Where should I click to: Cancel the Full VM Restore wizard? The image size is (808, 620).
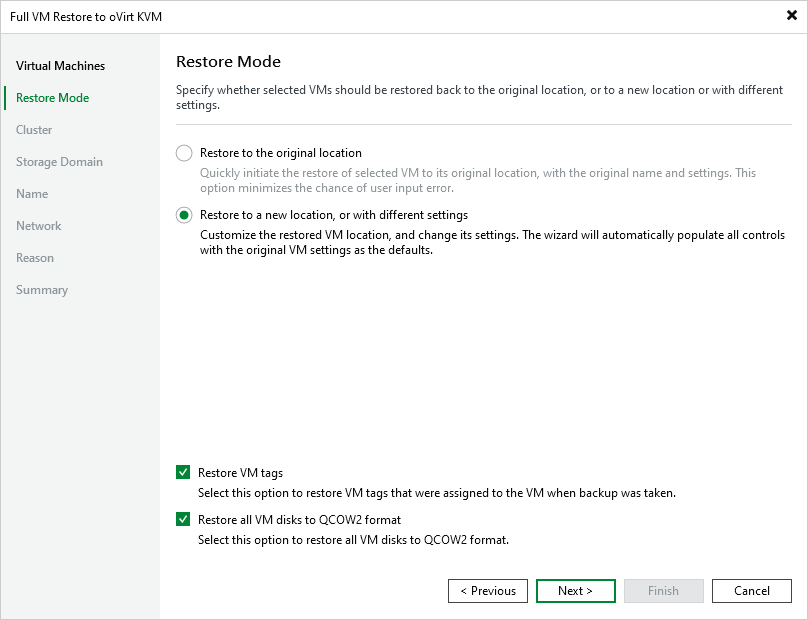(751, 590)
